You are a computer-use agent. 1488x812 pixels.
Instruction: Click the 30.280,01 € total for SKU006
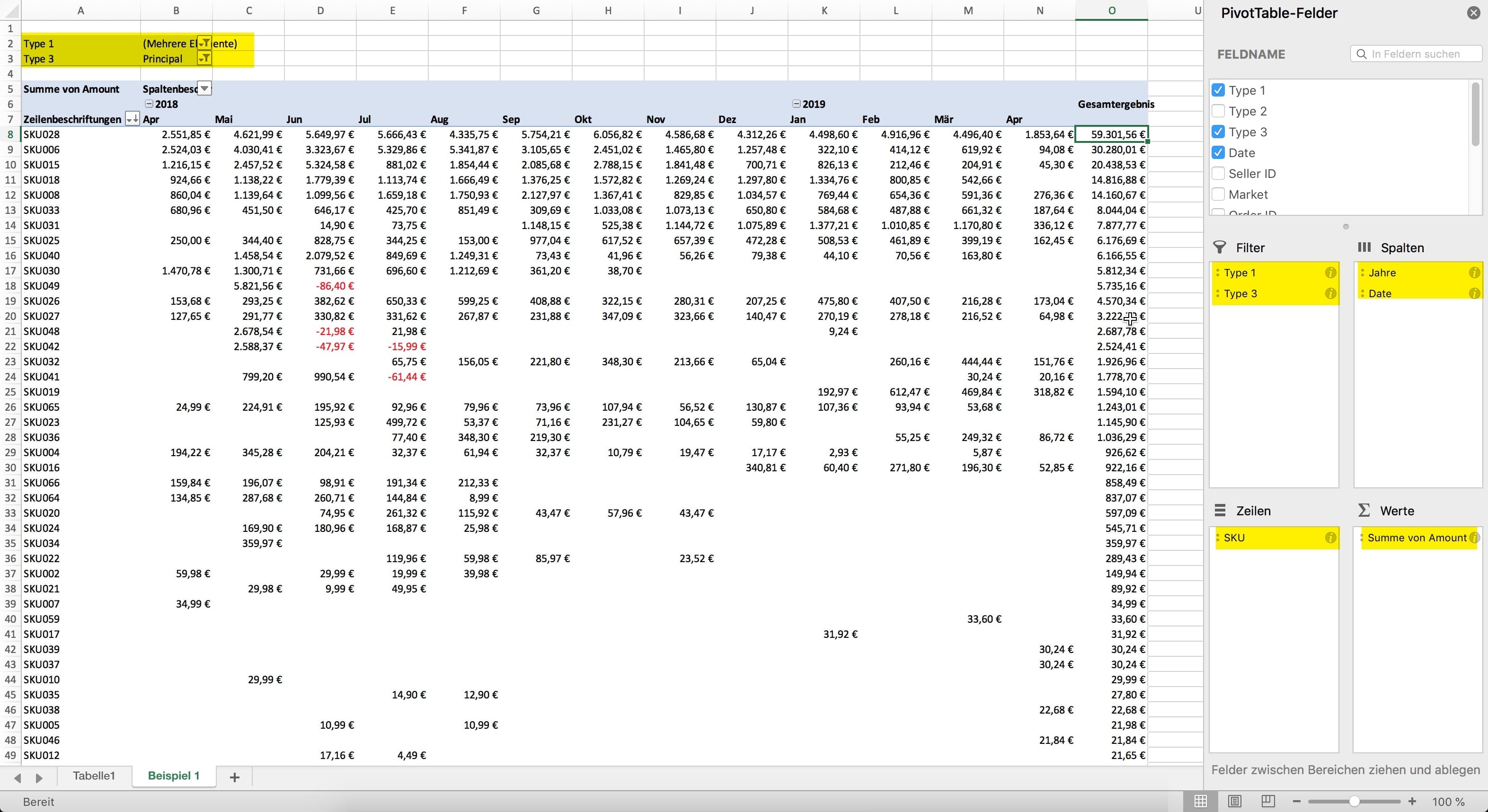(1111, 150)
